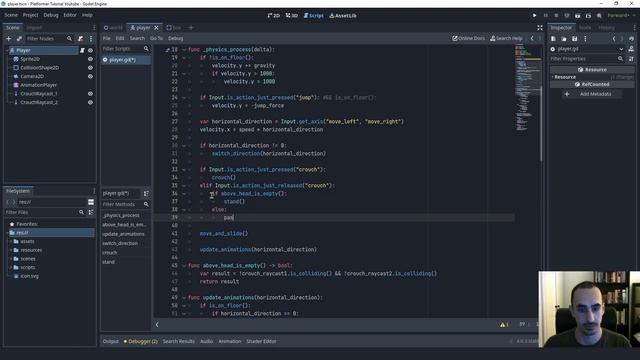
Task: Click Search Help button
Action: [x=506, y=38]
